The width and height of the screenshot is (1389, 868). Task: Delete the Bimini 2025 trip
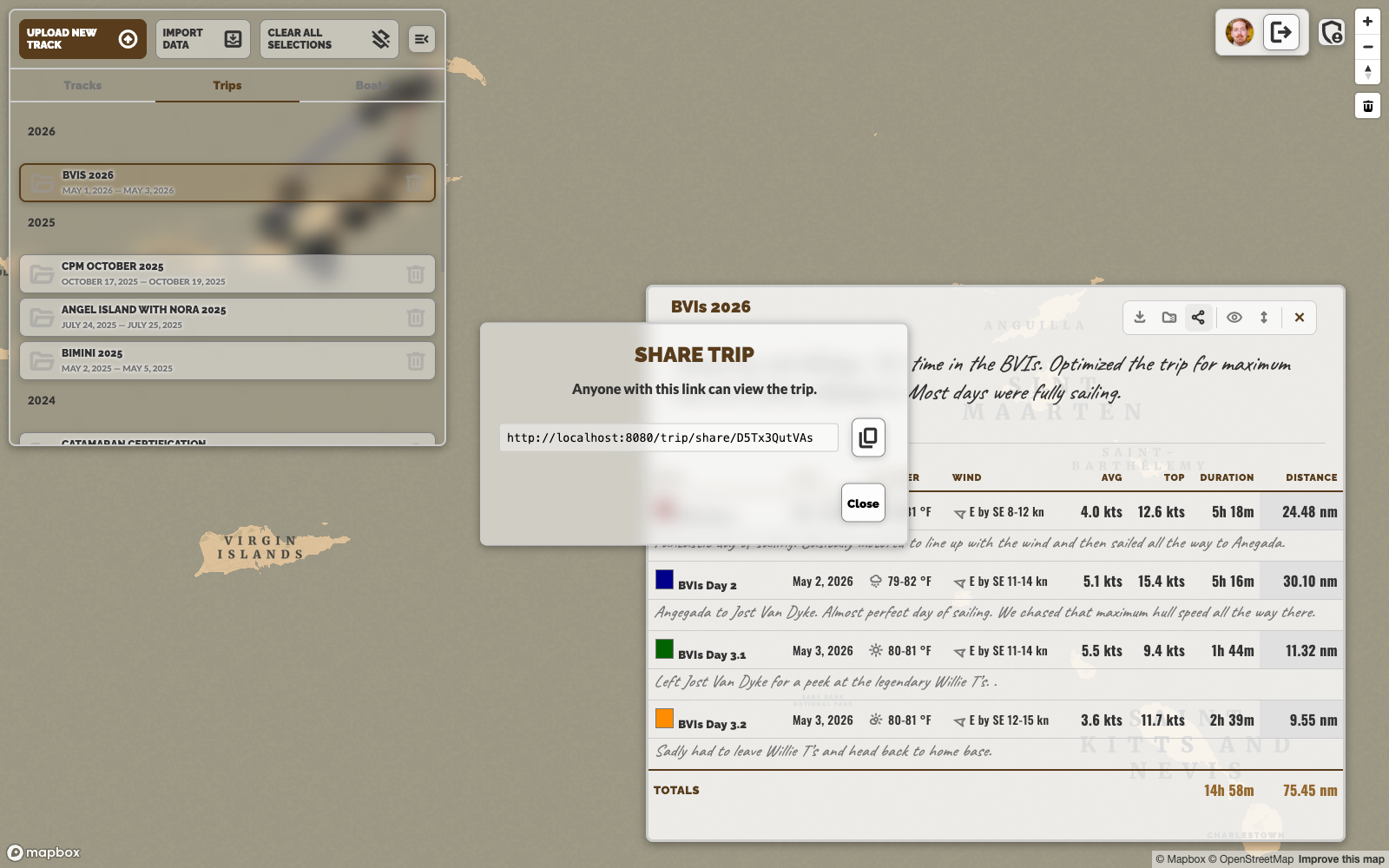click(415, 361)
